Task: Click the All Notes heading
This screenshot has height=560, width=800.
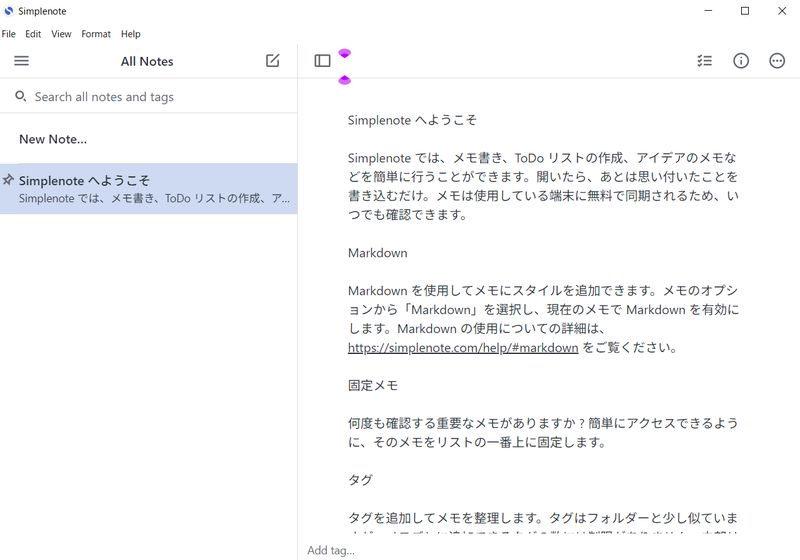Action: (147, 61)
